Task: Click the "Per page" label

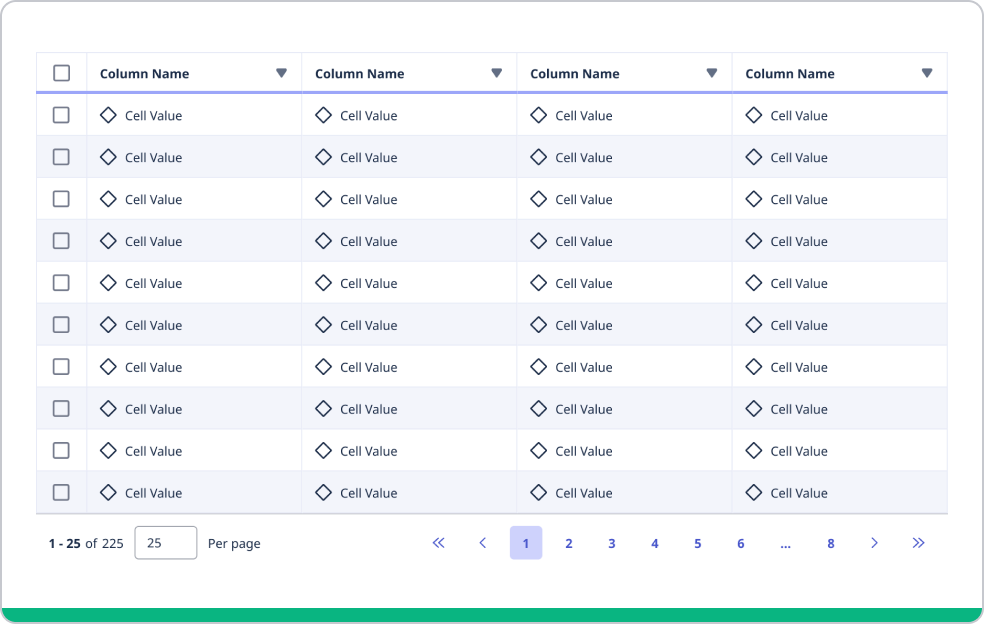Action: pos(234,544)
